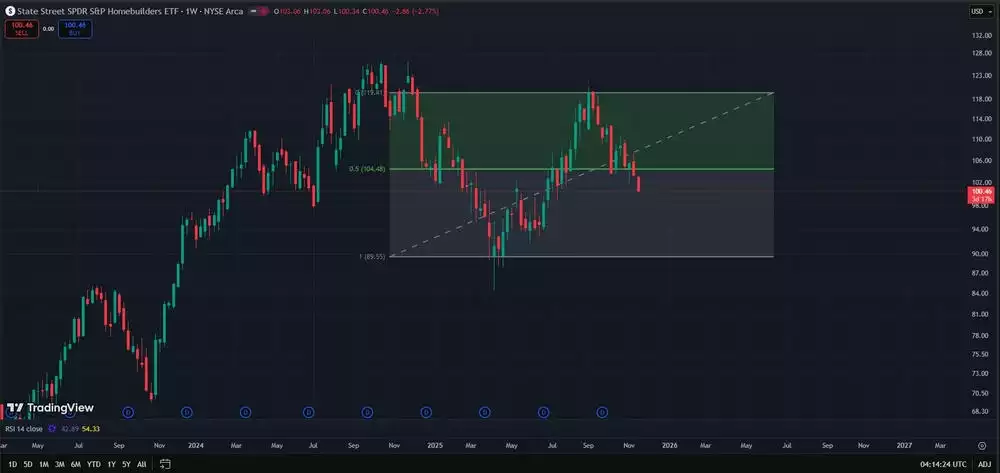This screenshot has width=1000, height=473.
Task: Toggle the pill-shaped market status indicator after NYSE Arca
Action: click(x=258, y=11)
